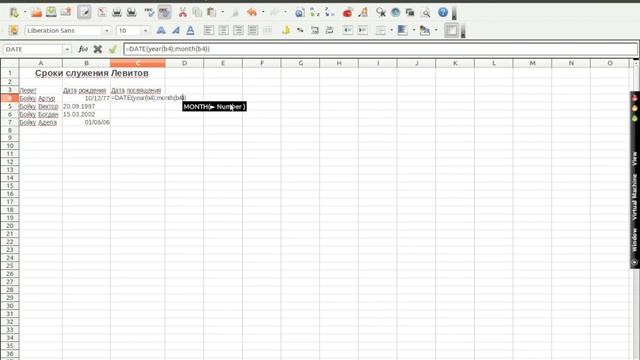
Task: Open the New document type dropdown
Action: click(x=24, y=13)
